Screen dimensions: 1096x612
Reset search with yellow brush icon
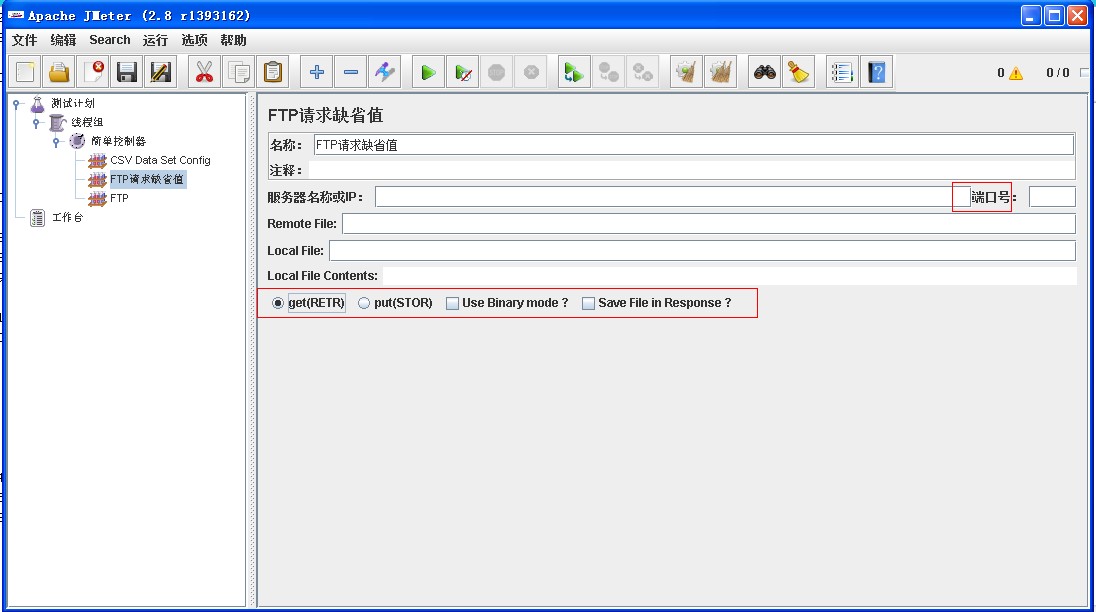click(798, 72)
